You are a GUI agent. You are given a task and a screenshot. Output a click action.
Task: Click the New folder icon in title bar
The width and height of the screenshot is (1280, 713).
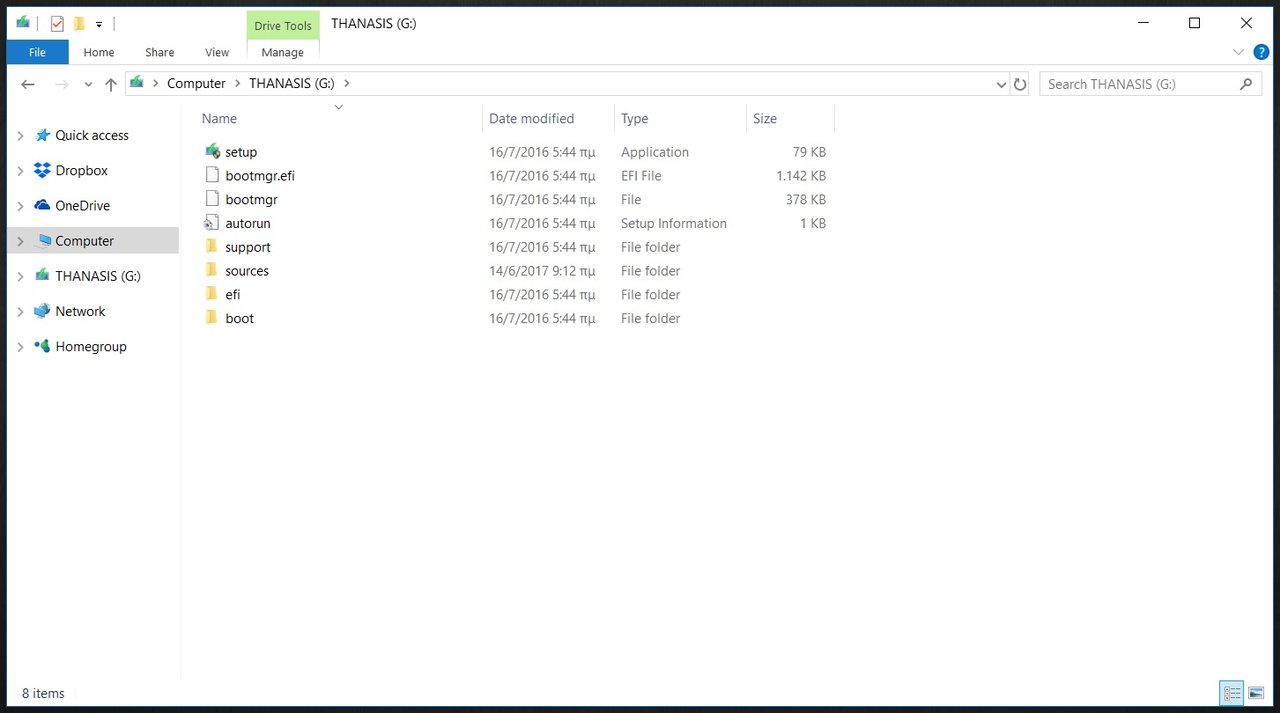(79, 23)
